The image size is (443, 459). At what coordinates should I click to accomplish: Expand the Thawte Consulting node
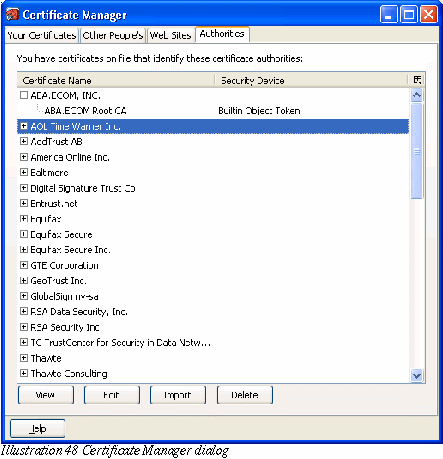click(x=24, y=373)
